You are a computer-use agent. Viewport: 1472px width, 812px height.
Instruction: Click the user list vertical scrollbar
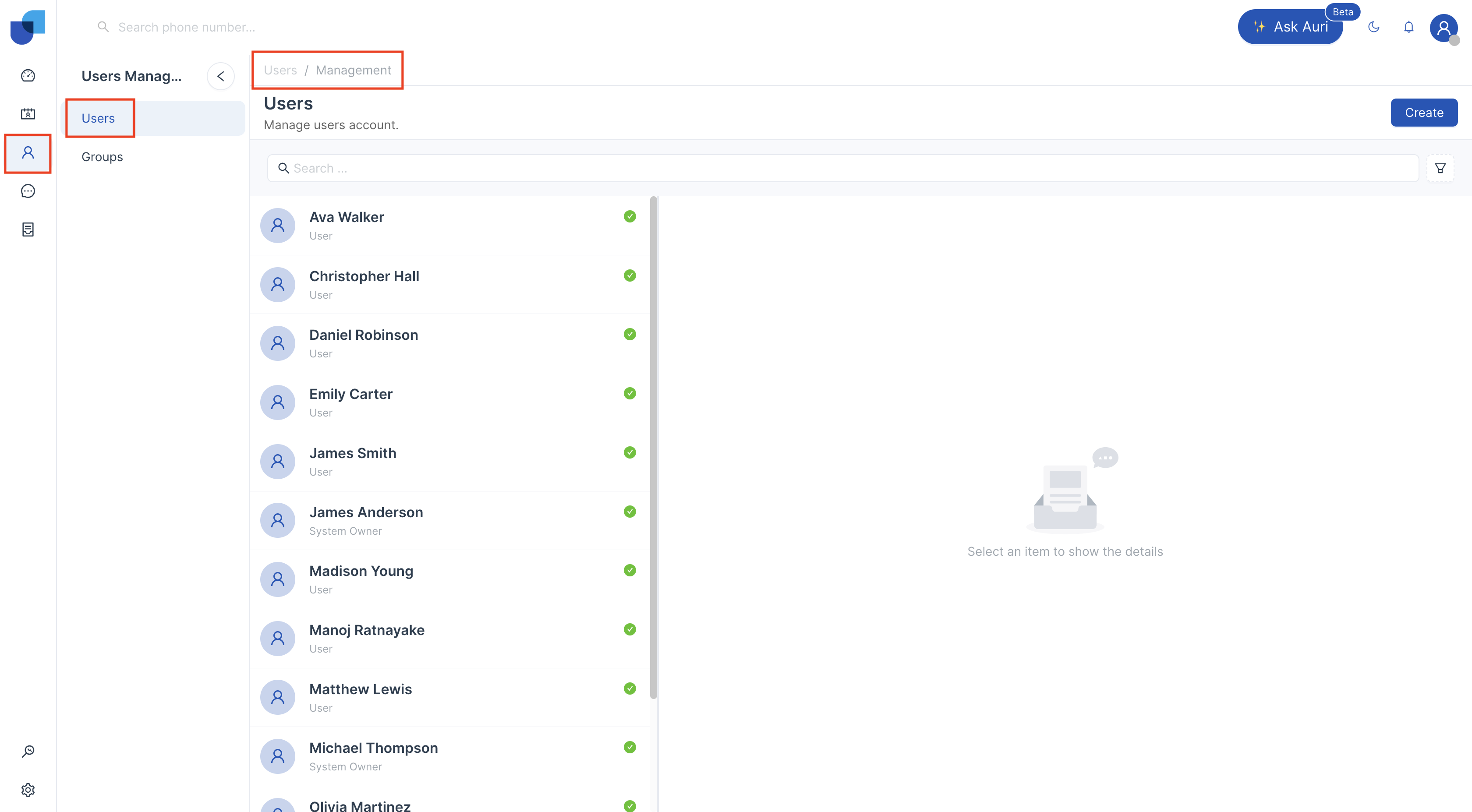(x=653, y=447)
